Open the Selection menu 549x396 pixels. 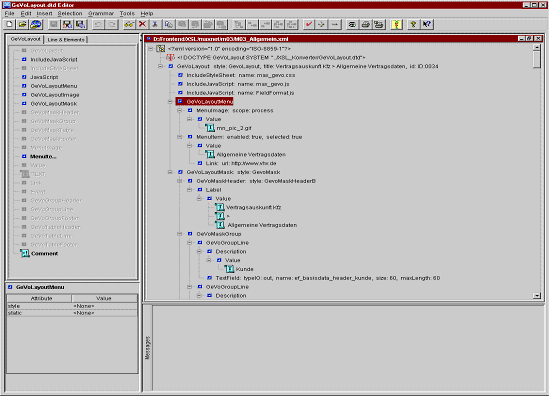70,13
